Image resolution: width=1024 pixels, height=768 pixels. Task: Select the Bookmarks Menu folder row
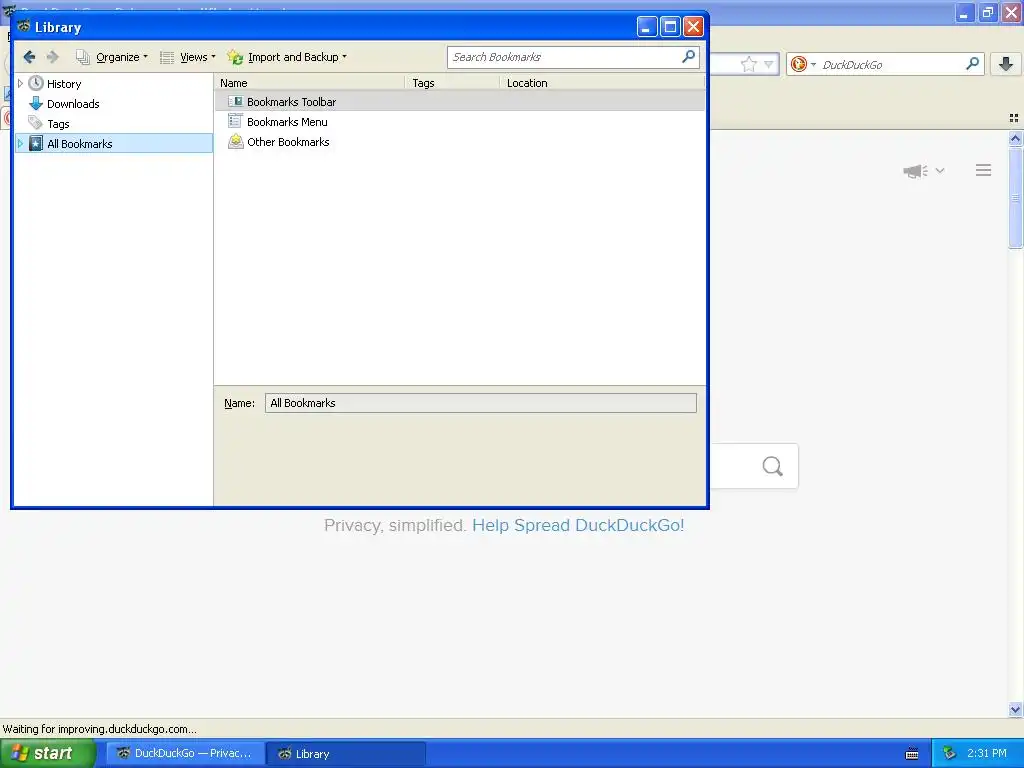tap(460, 122)
